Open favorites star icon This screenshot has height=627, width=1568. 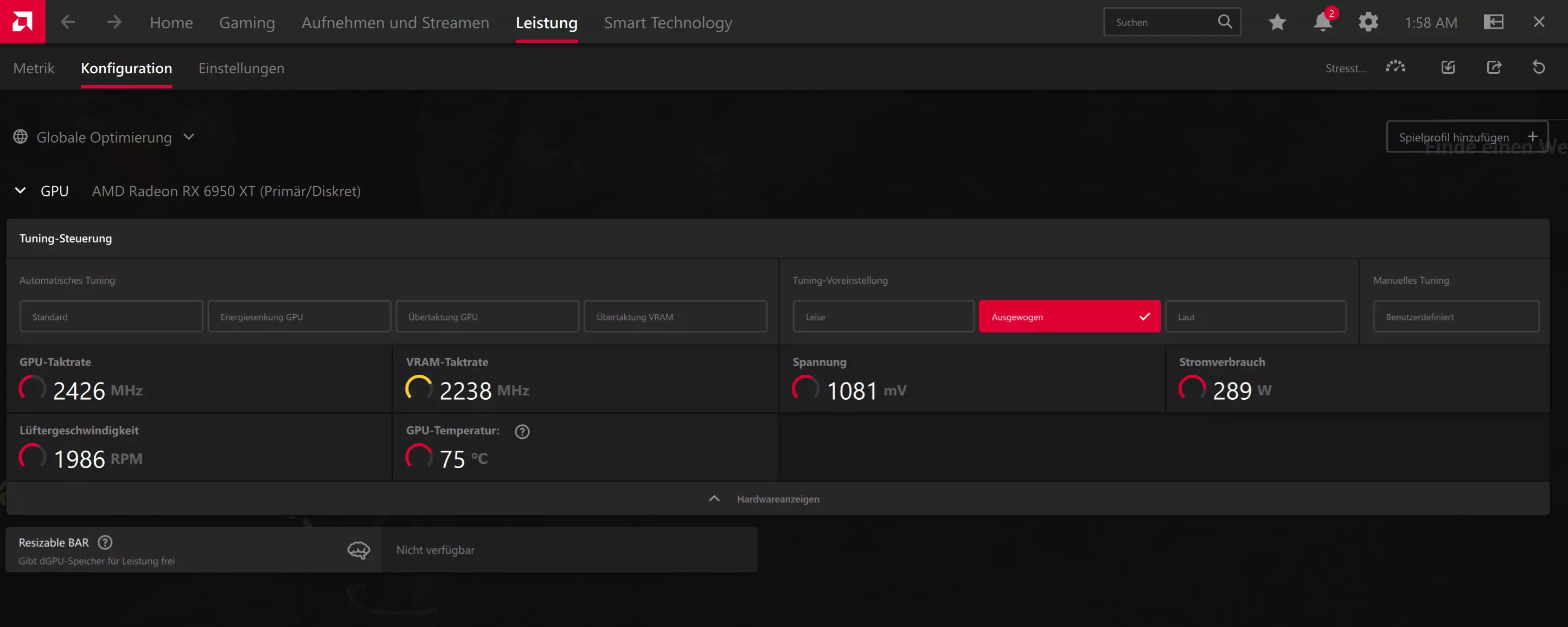(x=1277, y=23)
